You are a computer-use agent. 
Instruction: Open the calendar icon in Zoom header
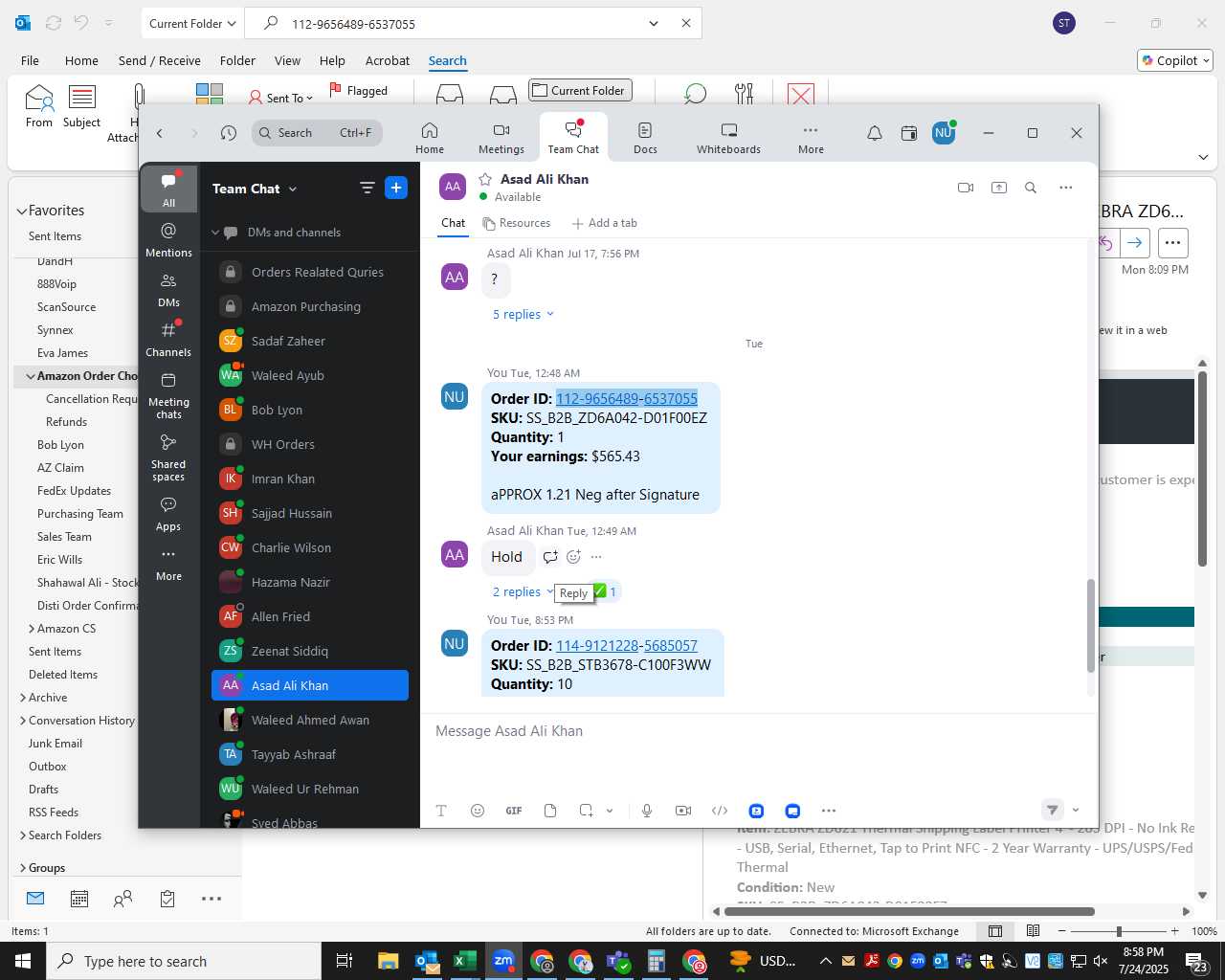tap(909, 133)
